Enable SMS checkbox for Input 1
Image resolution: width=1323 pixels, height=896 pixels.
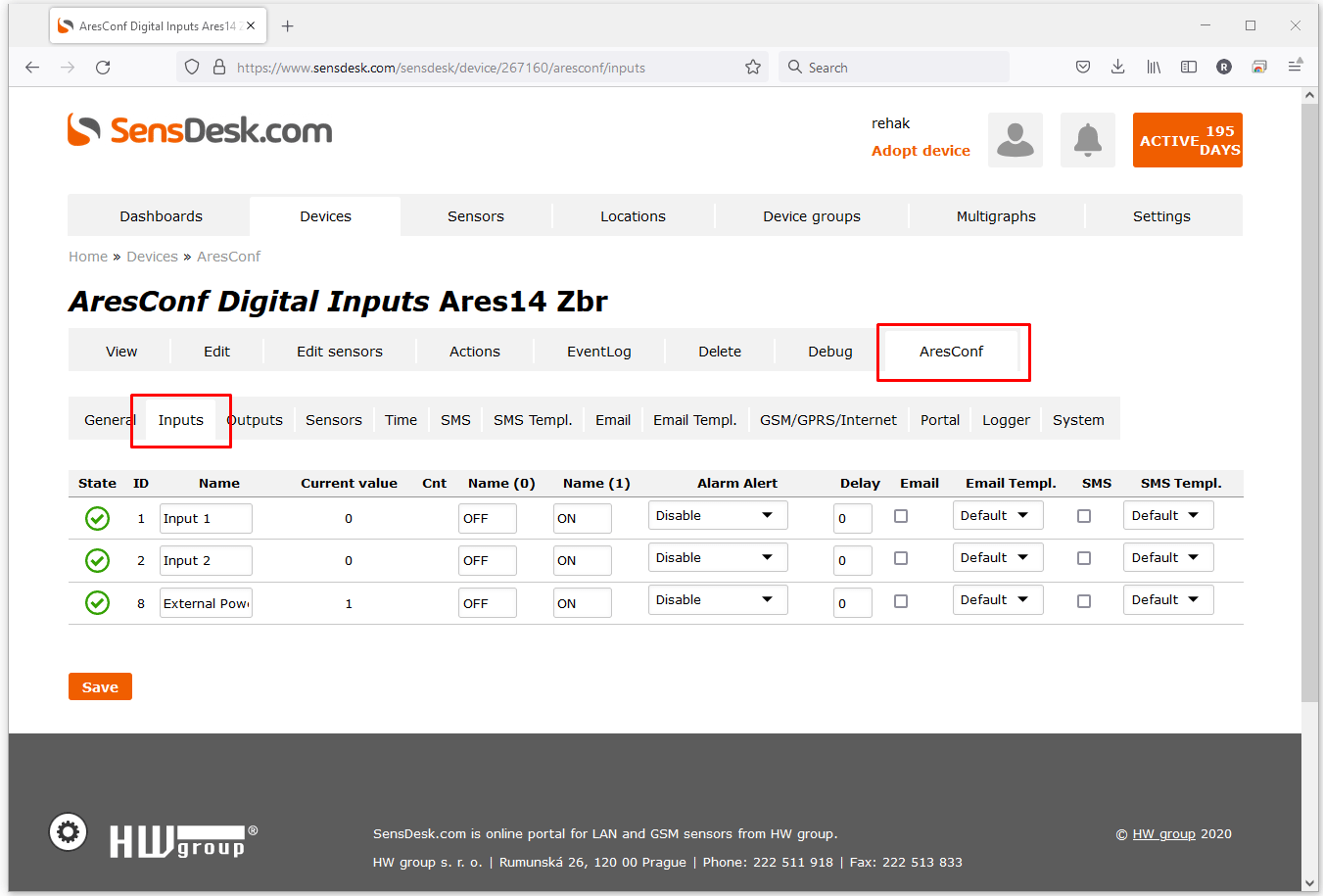(x=1084, y=516)
